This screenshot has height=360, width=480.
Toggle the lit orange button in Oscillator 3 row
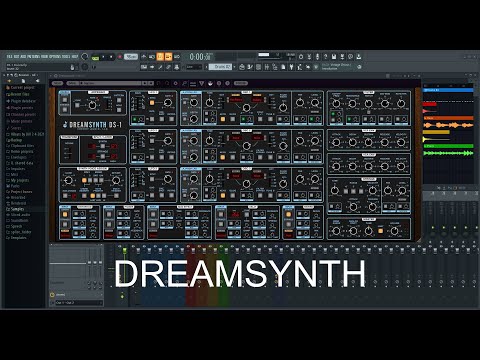point(223,195)
